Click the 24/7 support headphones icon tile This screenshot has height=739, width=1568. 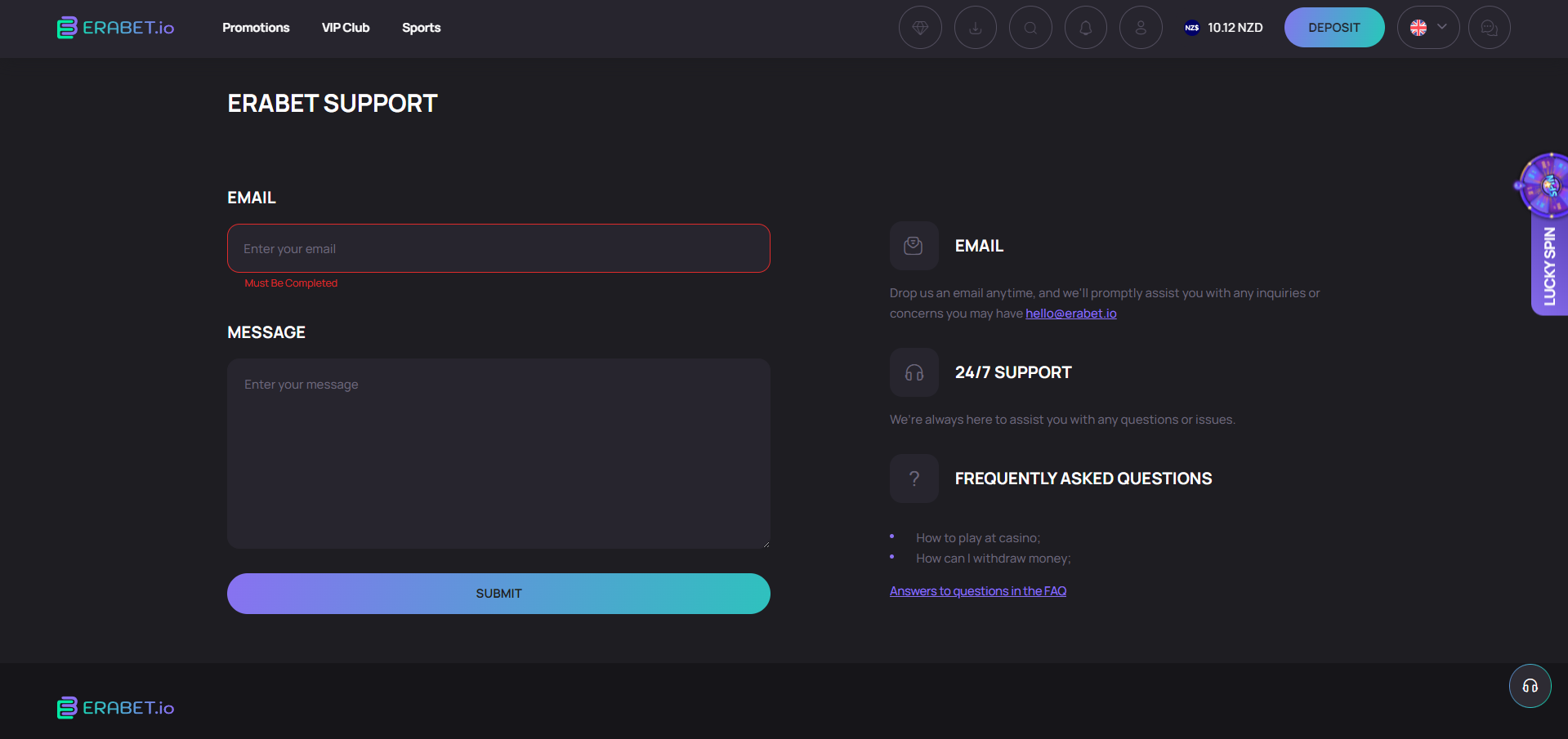[x=914, y=372]
